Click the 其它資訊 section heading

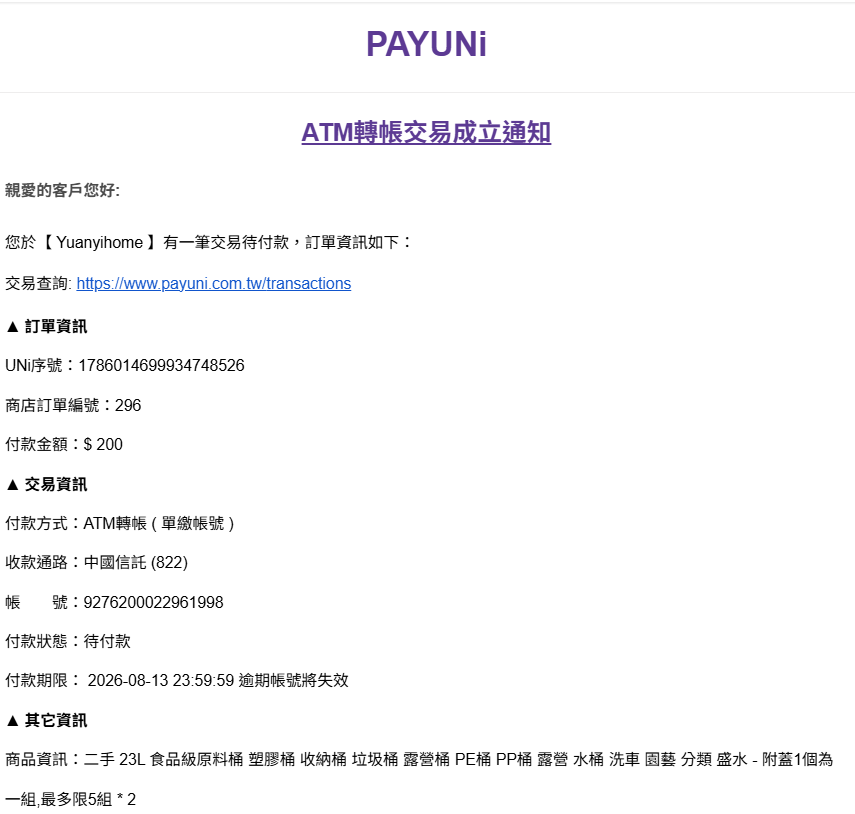pos(46,720)
